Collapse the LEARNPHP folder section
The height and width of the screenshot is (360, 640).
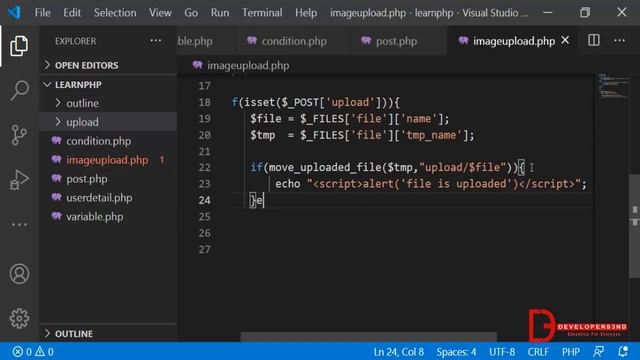pos(108,84)
